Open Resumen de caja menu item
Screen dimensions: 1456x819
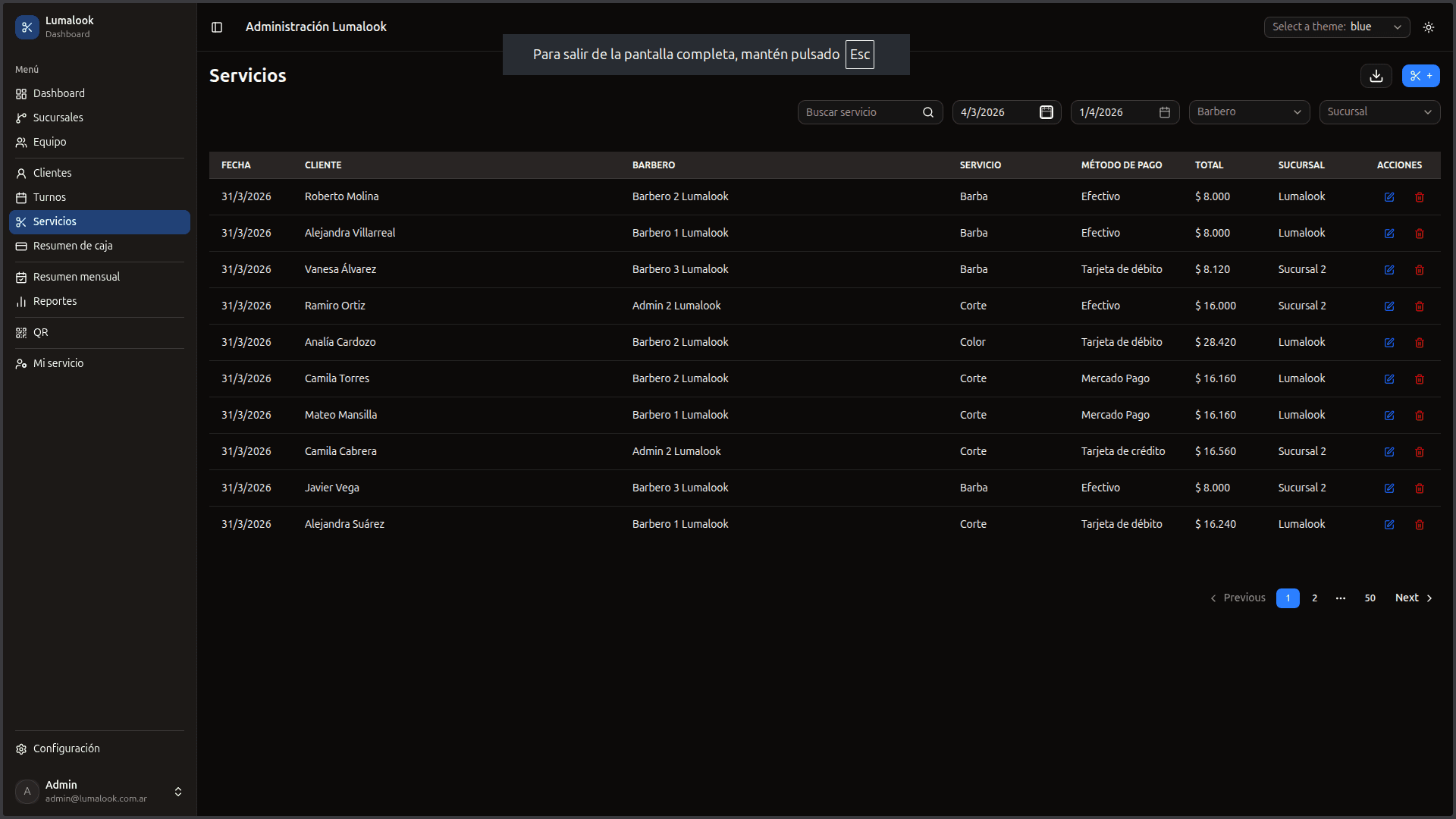99,246
